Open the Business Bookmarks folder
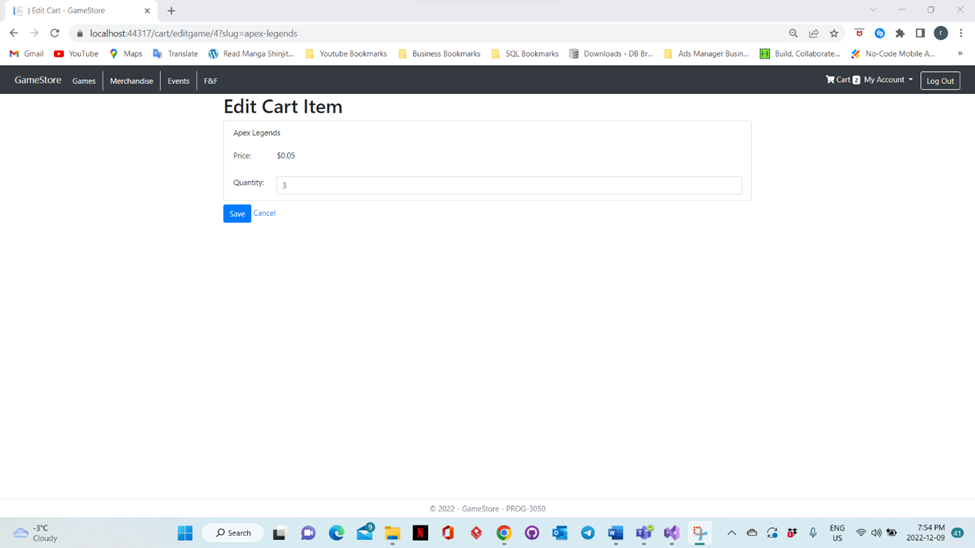The width and height of the screenshot is (975, 548). coord(439,53)
